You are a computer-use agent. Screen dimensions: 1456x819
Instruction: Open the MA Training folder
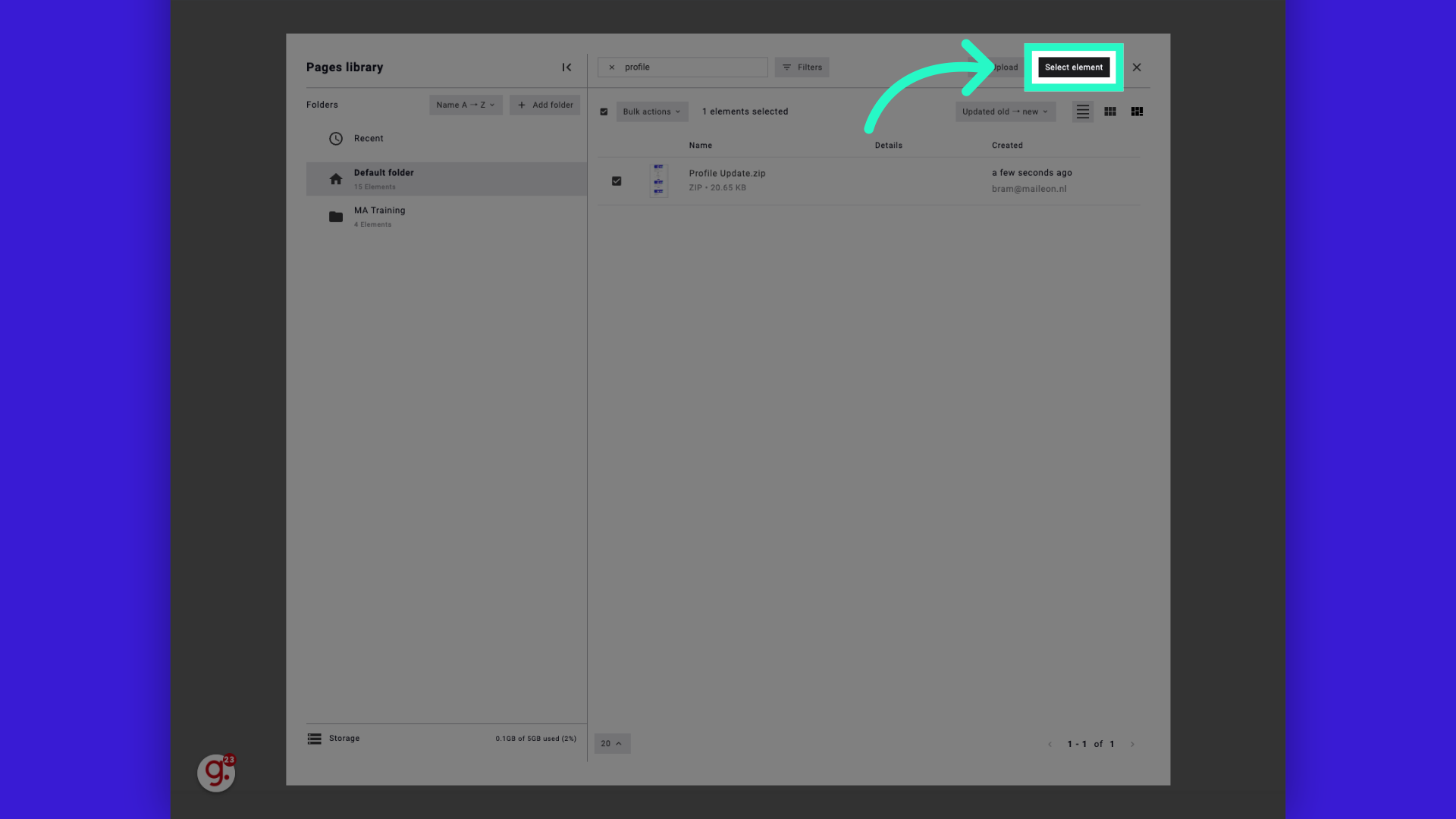pyautogui.click(x=446, y=217)
